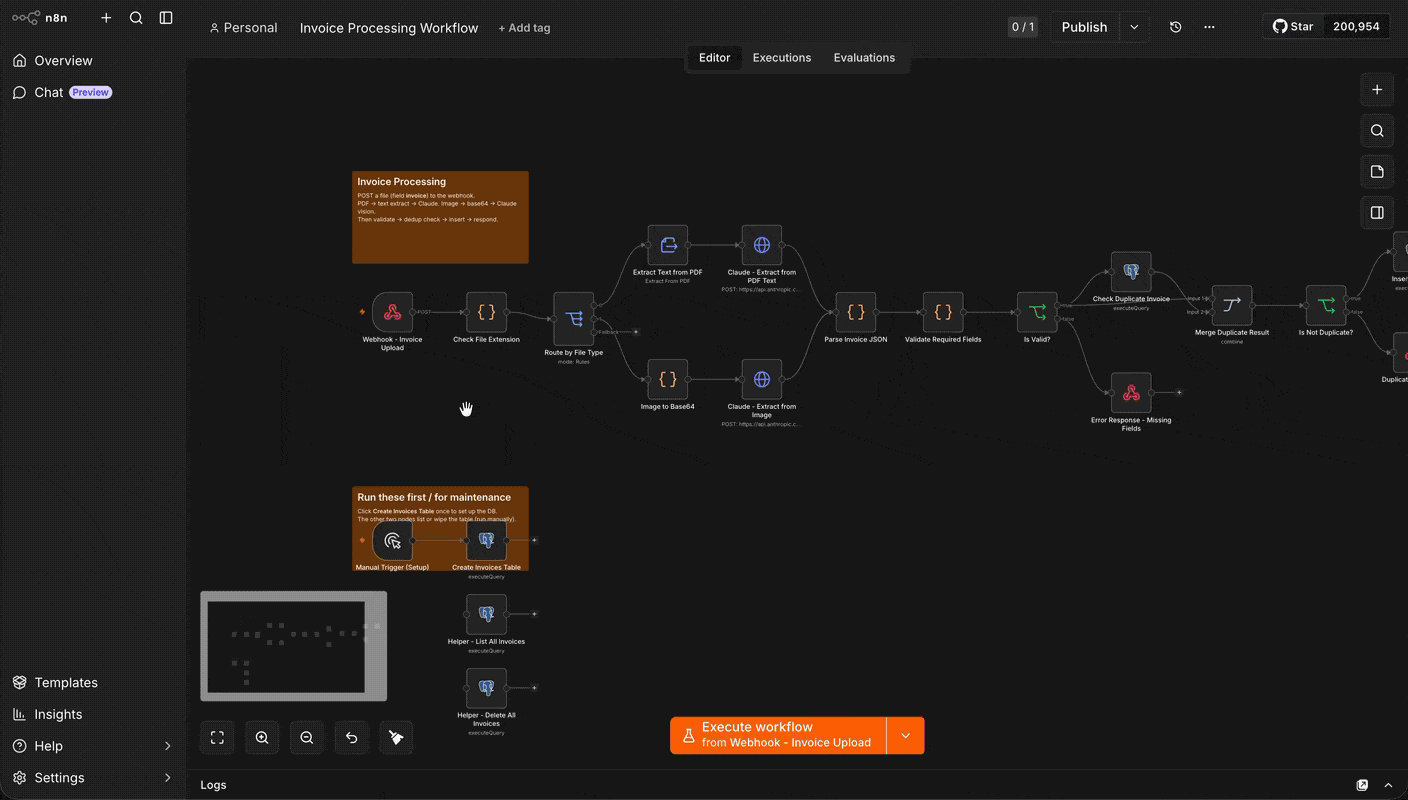1408x800 pixels.
Task: Expand the Help menu
Action: point(93,746)
